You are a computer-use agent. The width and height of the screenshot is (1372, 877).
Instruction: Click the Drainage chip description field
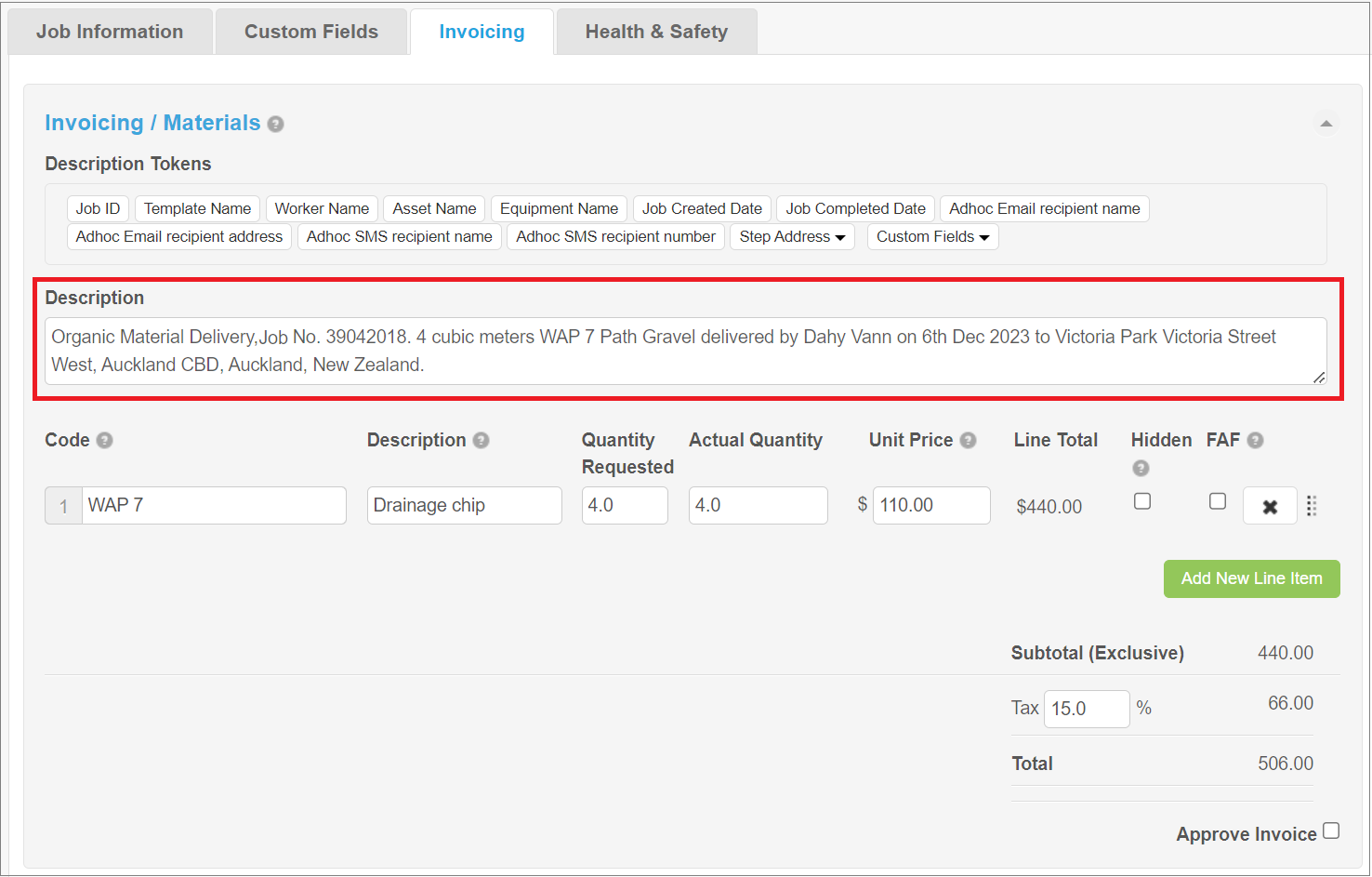tap(464, 506)
